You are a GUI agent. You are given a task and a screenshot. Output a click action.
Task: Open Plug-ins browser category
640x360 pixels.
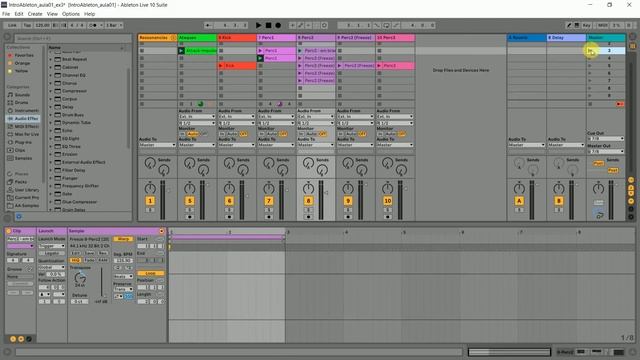[20, 142]
